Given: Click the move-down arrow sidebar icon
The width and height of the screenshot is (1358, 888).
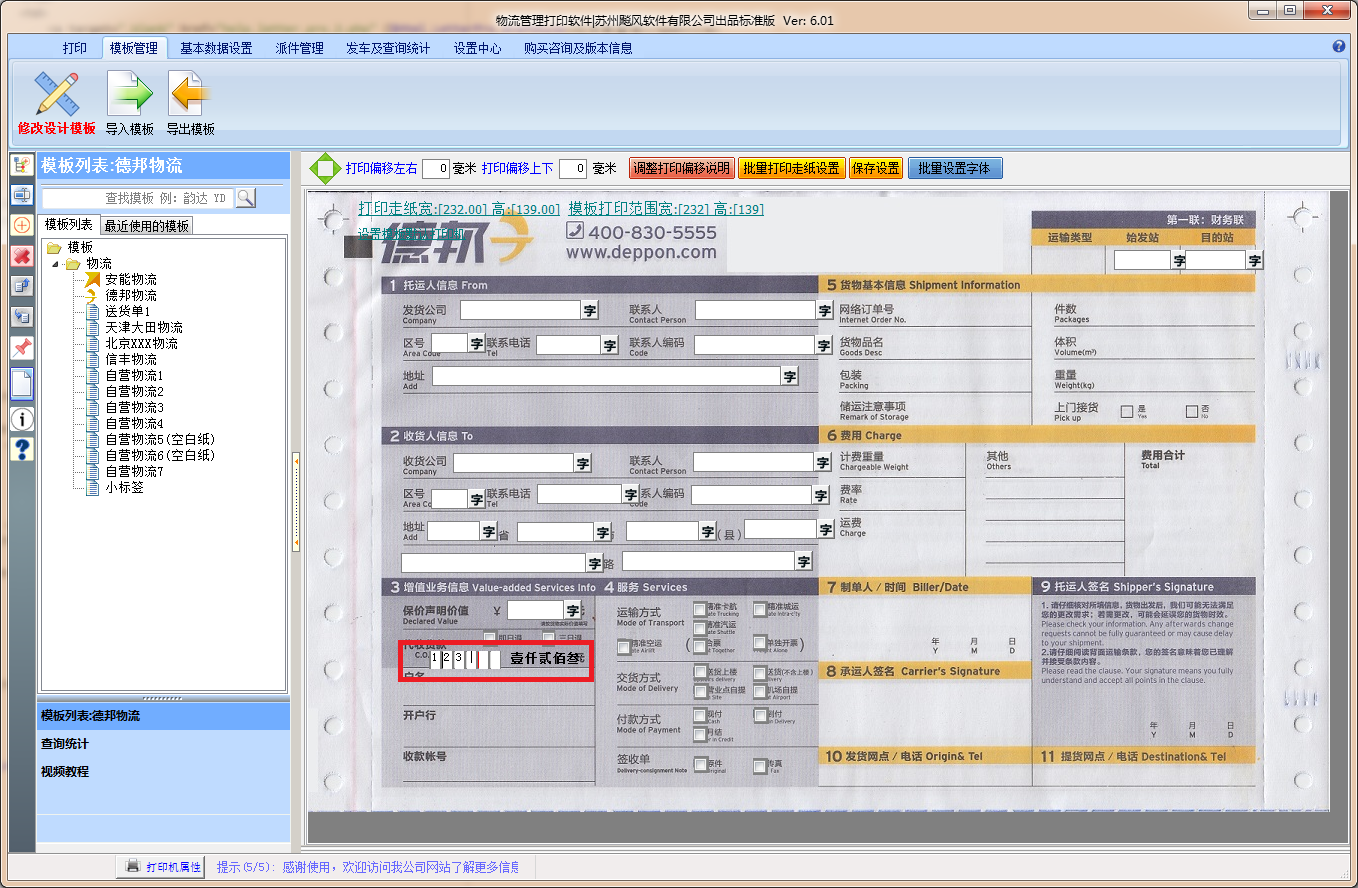Looking at the screenshot, I should [22, 317].
